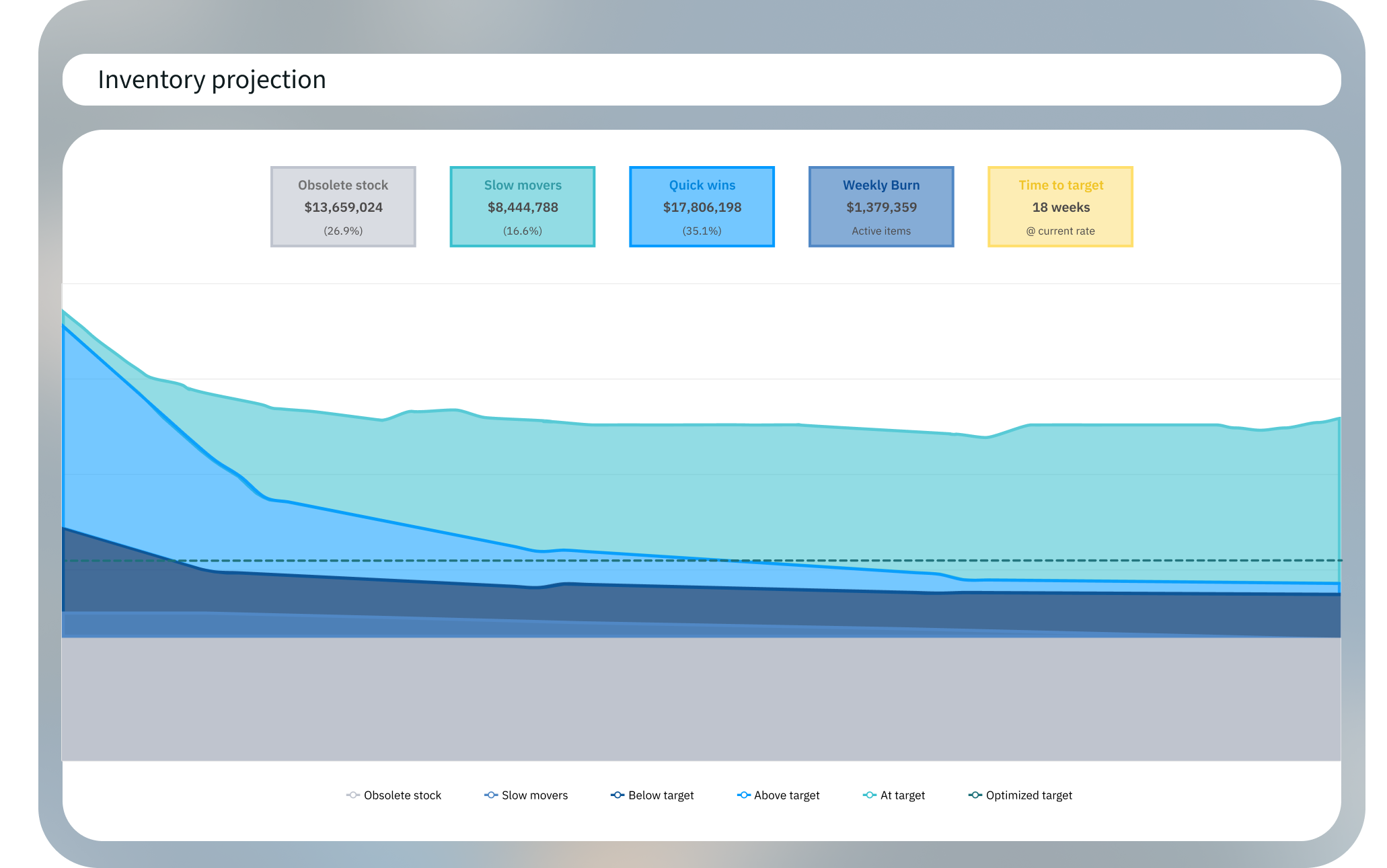Select the Inventory projection title bar
1387x868 pixels.
(x=212, y=79)
